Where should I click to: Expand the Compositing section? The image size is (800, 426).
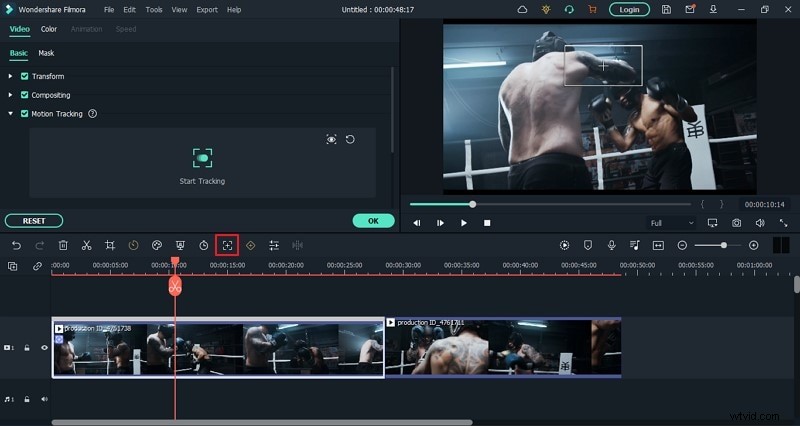click(10, 95)
